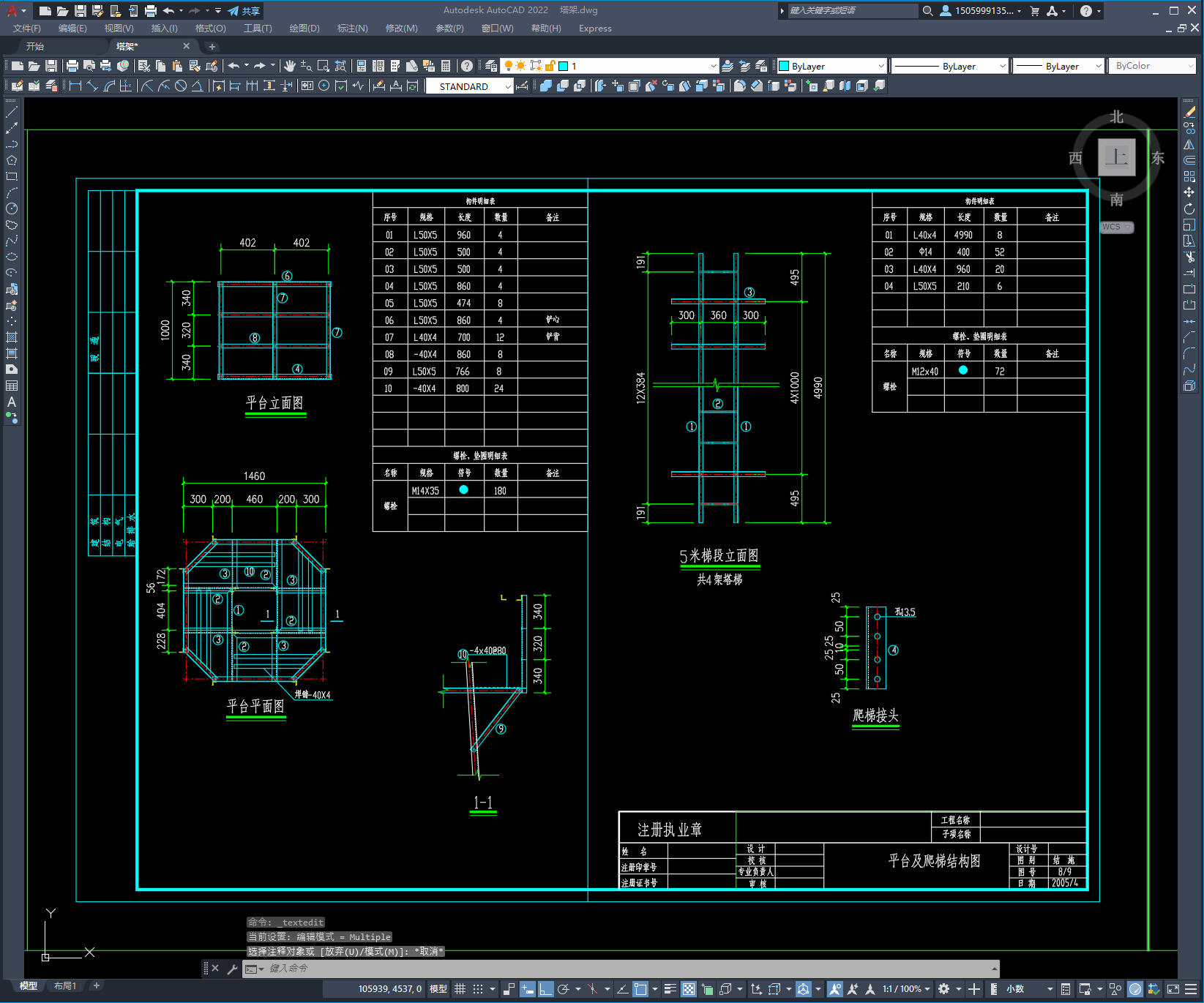
Task: Click the Diameter dimension icon
Action: (181, 86)
